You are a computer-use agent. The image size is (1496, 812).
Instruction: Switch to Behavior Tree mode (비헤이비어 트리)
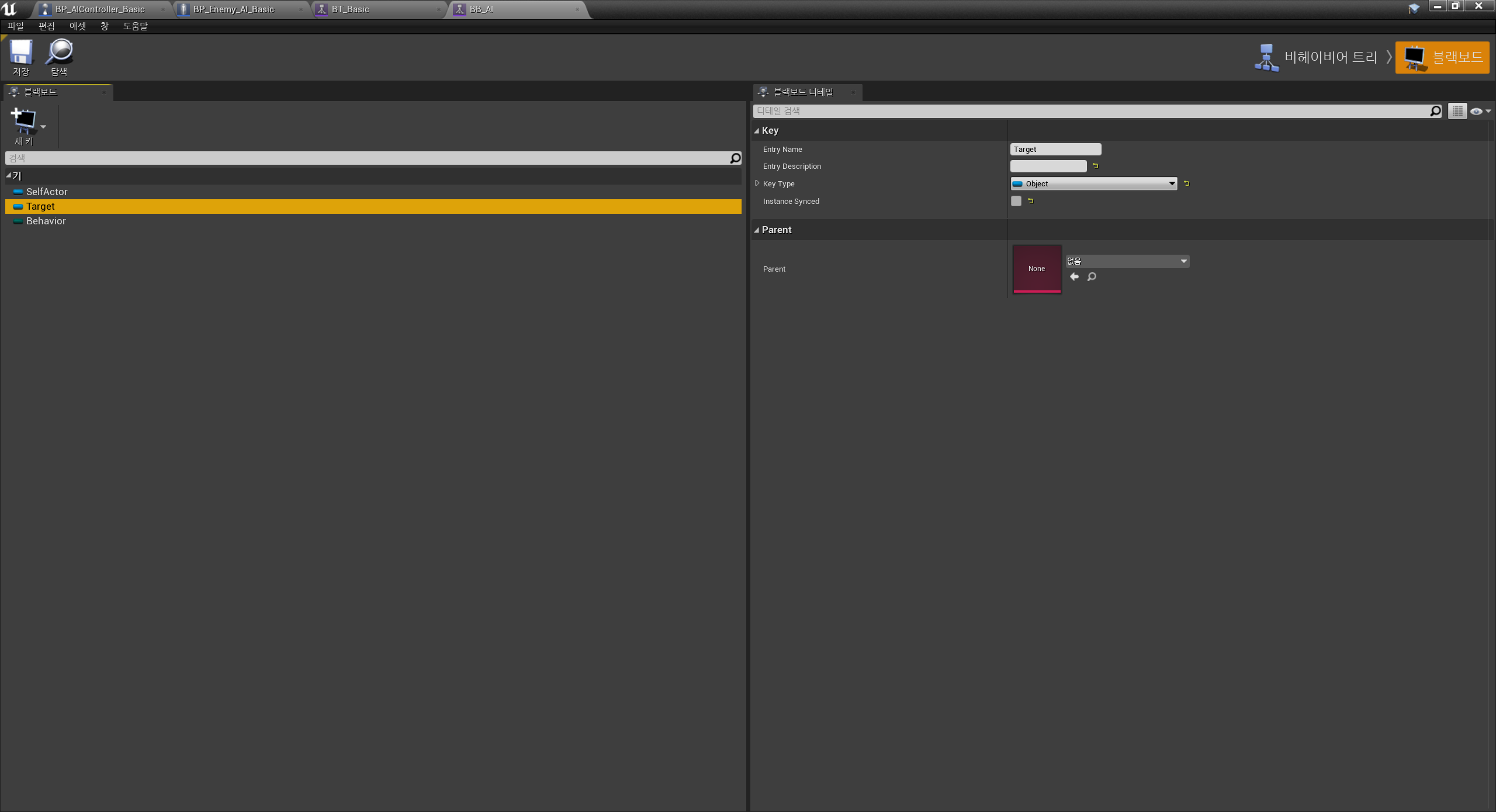[x=1317, y=57]
